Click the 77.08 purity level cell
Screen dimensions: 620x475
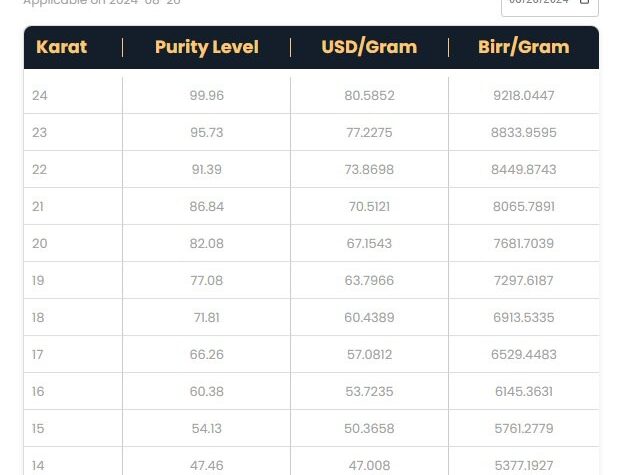point(206,281)
